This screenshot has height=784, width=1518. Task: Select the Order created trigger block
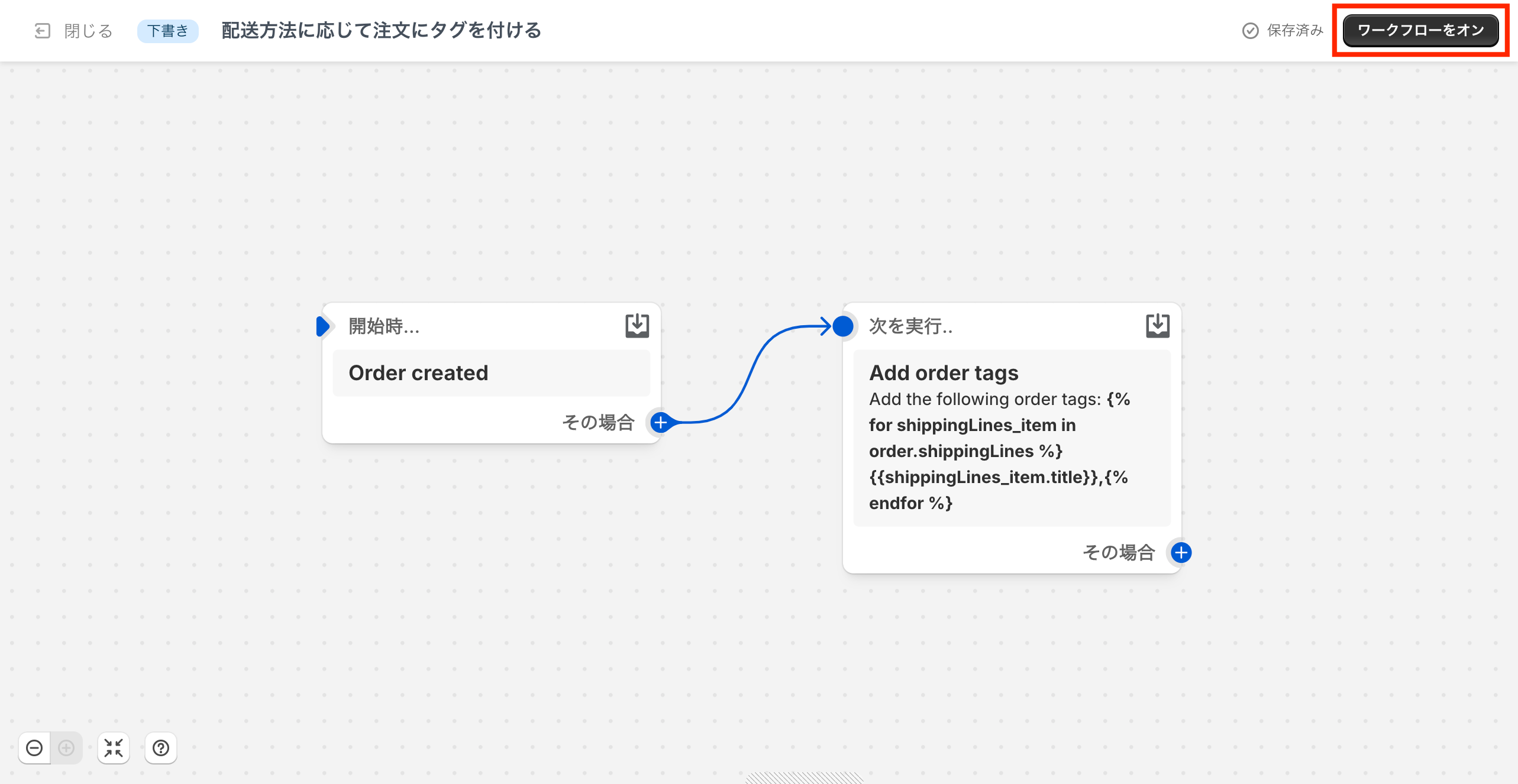491,373
